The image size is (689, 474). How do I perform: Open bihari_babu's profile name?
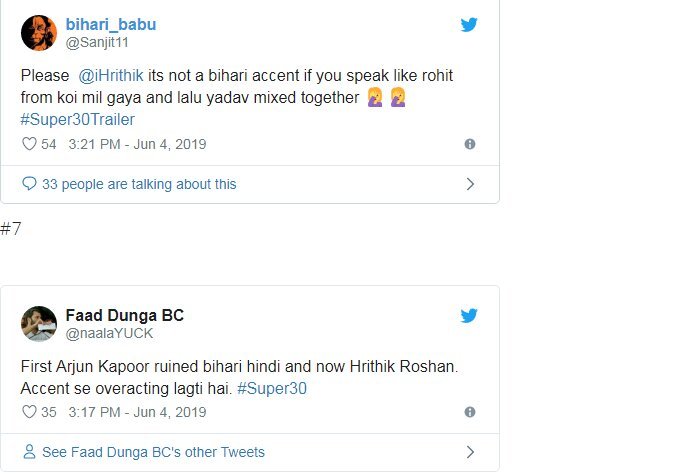pos(111,24)
